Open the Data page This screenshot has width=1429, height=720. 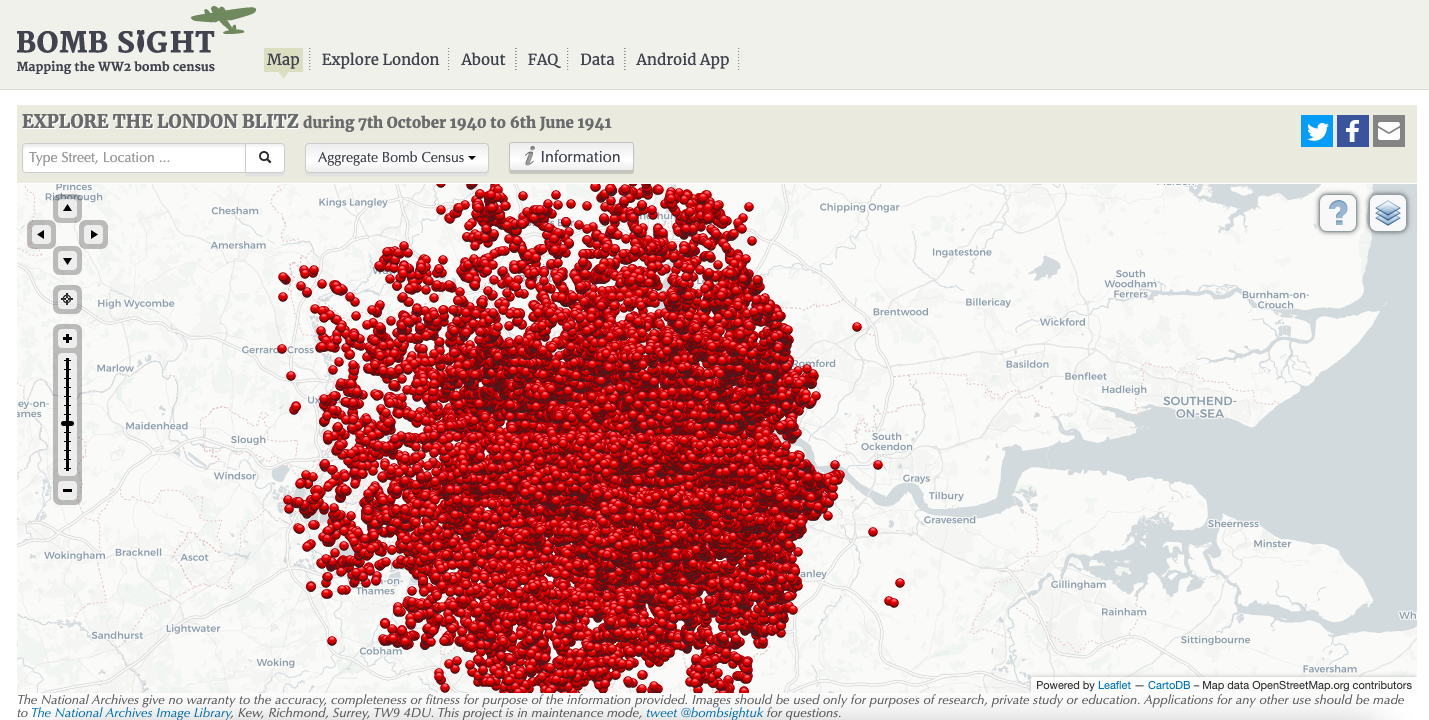(x=597, y=59)
